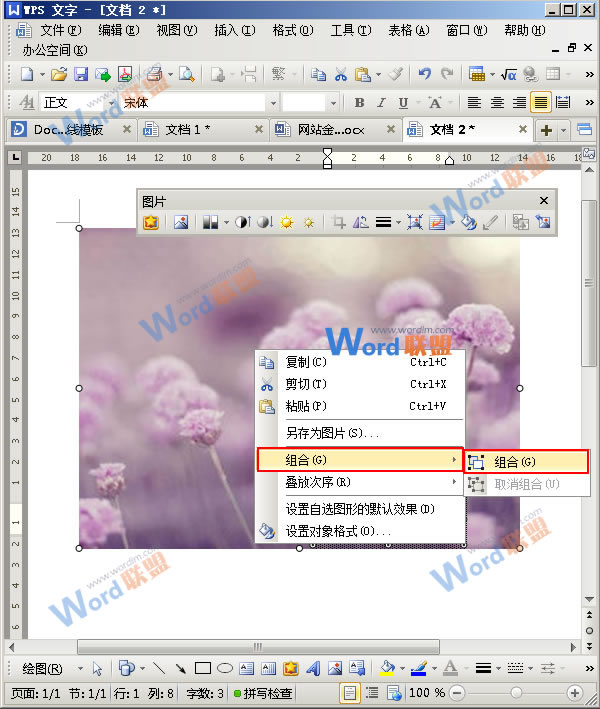
Task: Open 文件(F) menu
Action: (61, 30)
